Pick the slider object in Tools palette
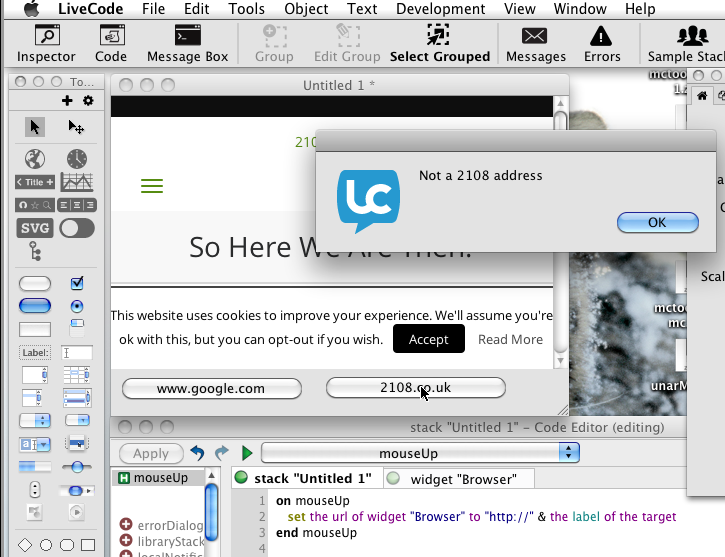Screen dimensions: 725x557 77,467
